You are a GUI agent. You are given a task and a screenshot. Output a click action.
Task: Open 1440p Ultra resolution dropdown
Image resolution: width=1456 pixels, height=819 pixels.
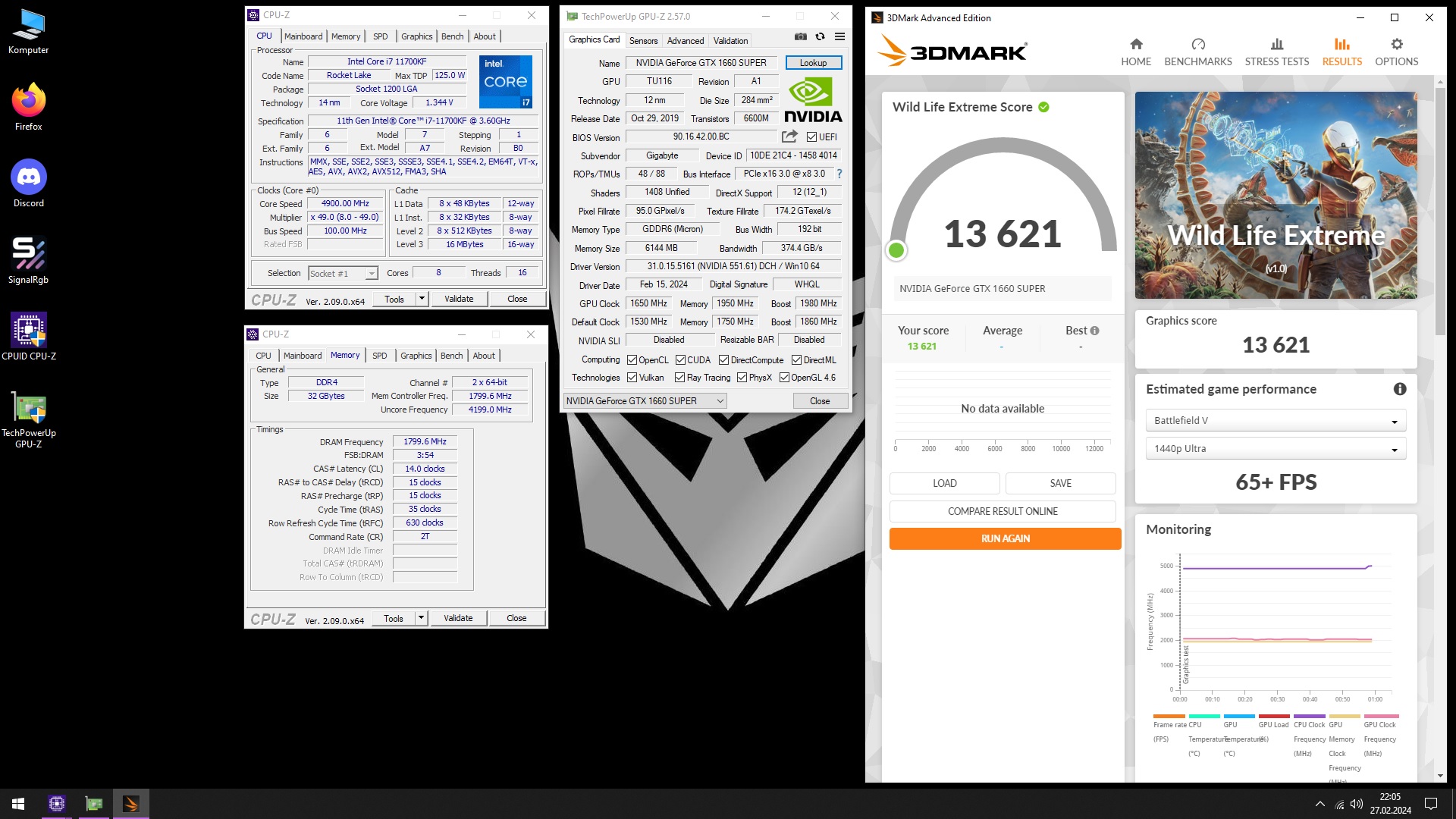coord(1276,449)
